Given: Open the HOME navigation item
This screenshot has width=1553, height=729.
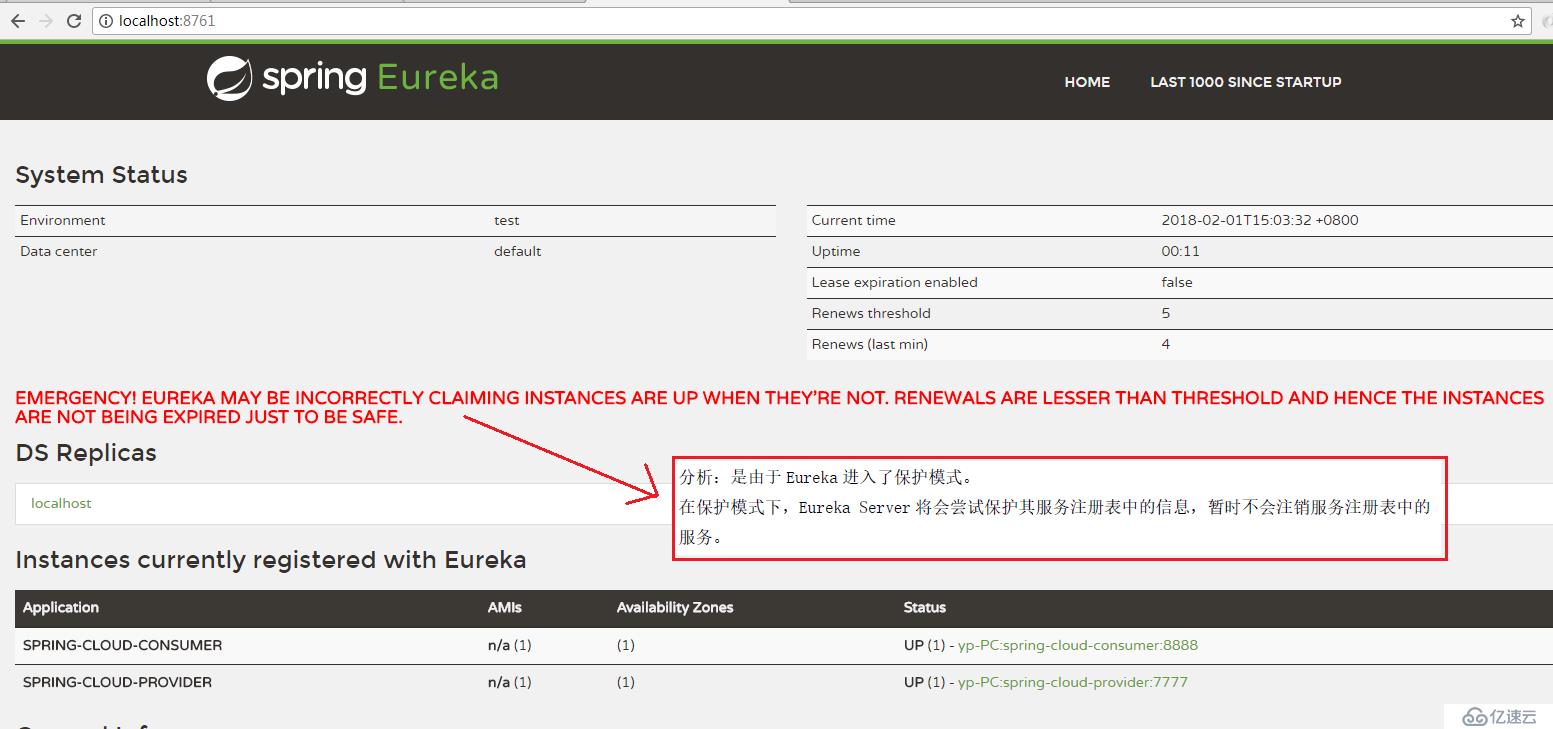Looking at the screenshot, I should point(1087,82).
